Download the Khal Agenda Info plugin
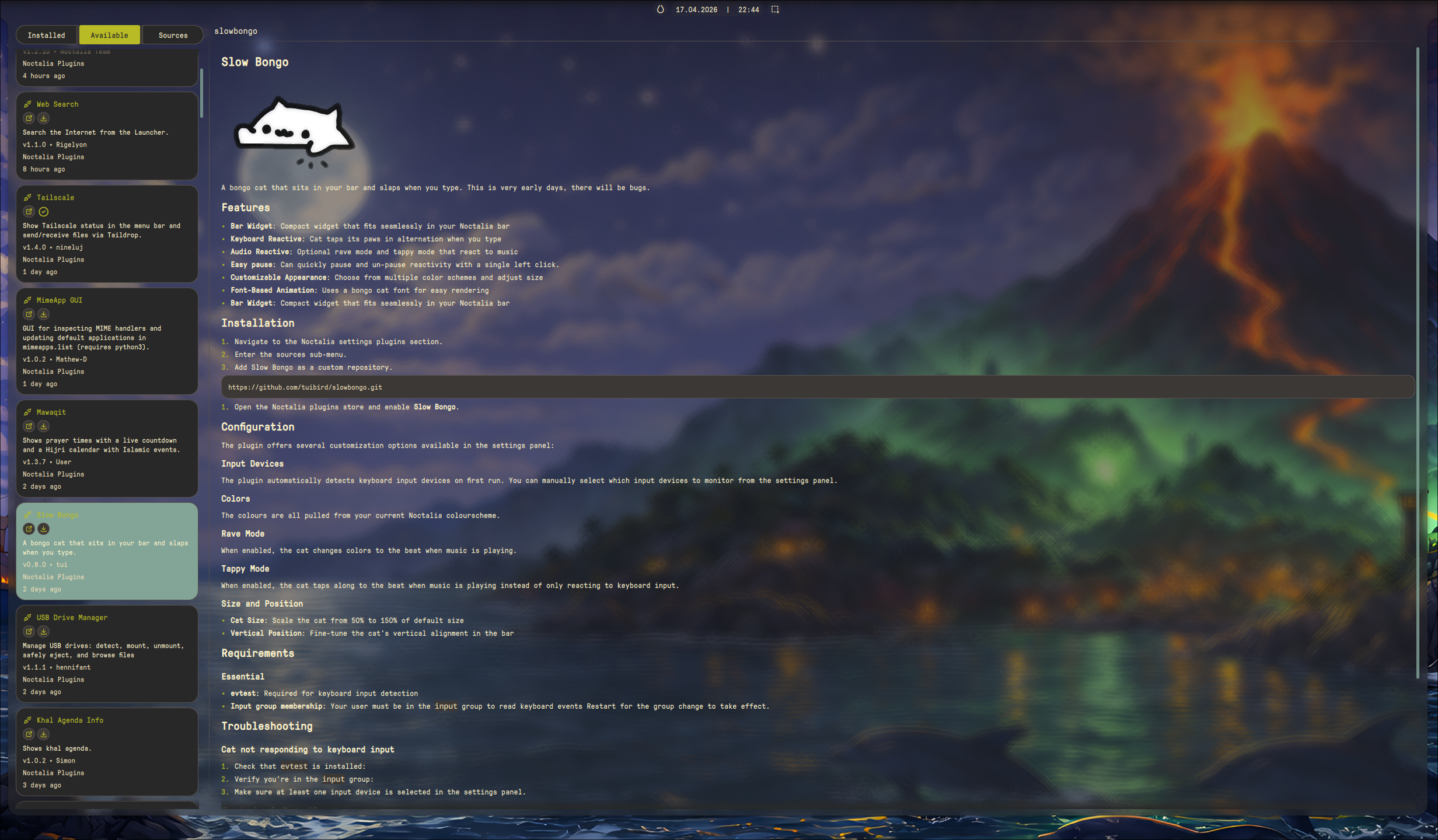The height and width of the screenshot is (840, 1438). pyautogui.click(x=44, y=734)
